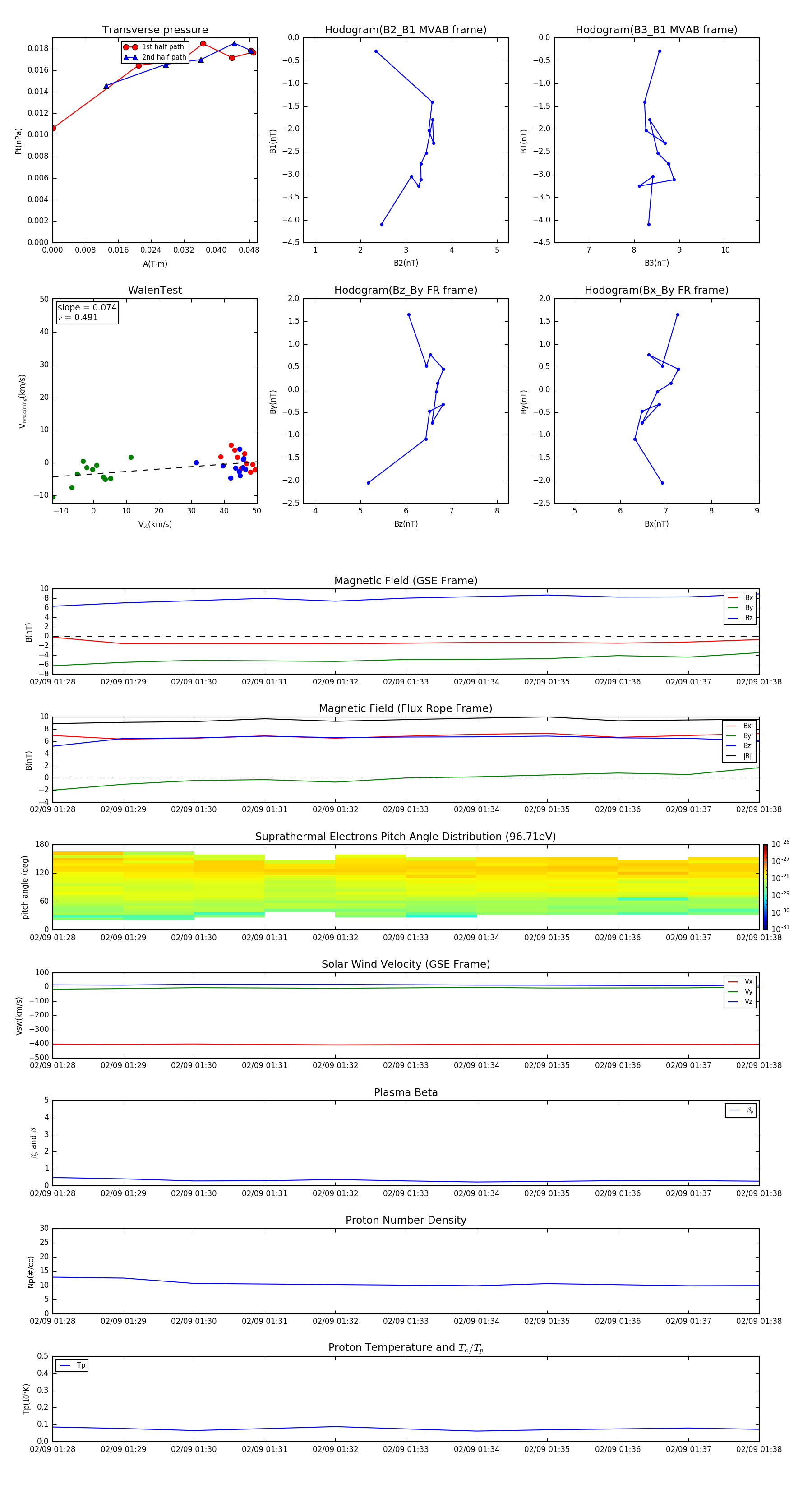Click the 'WalenTest' plot title

point(155,290)
